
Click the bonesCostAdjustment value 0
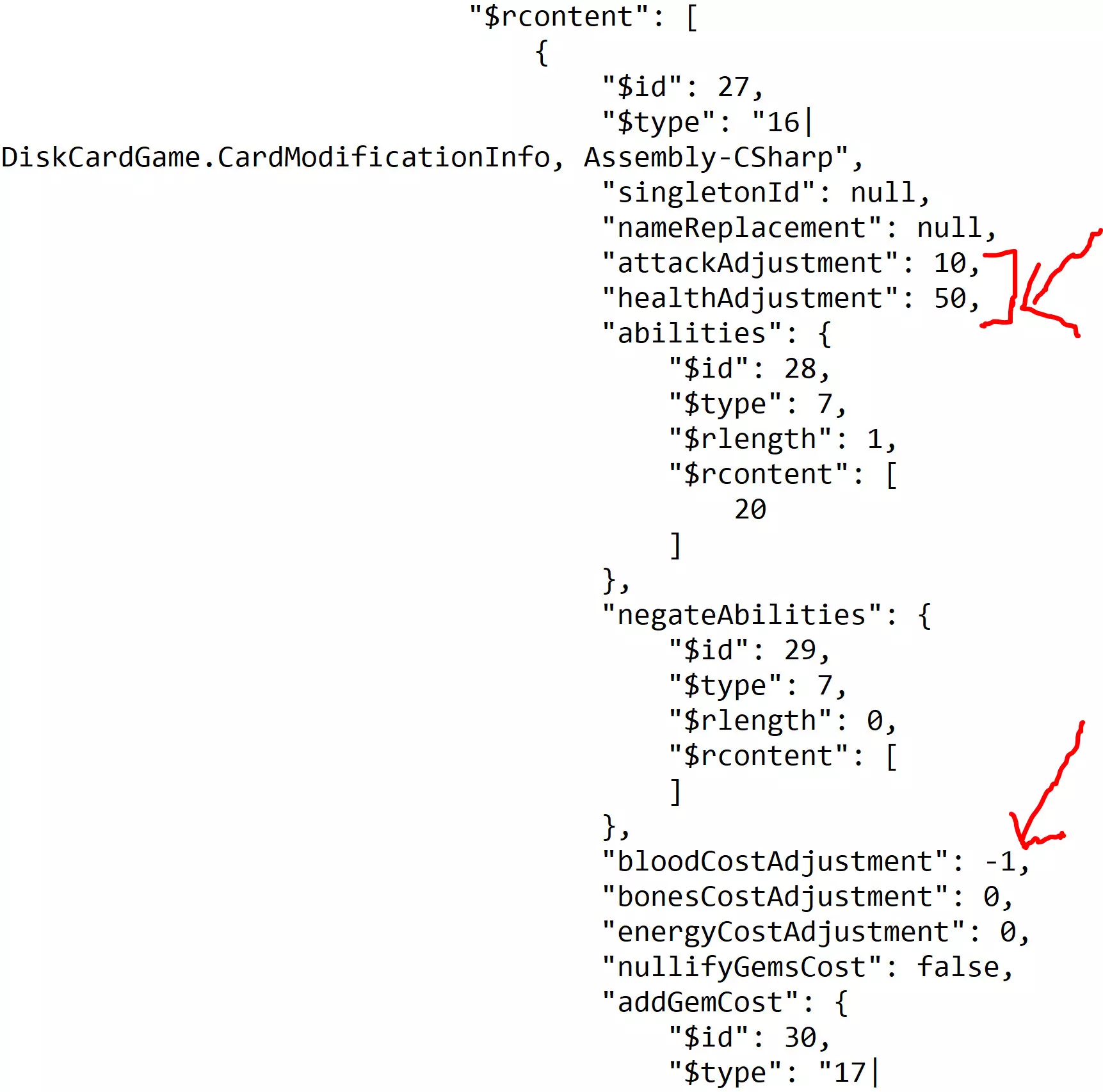(x=992, y=897)
